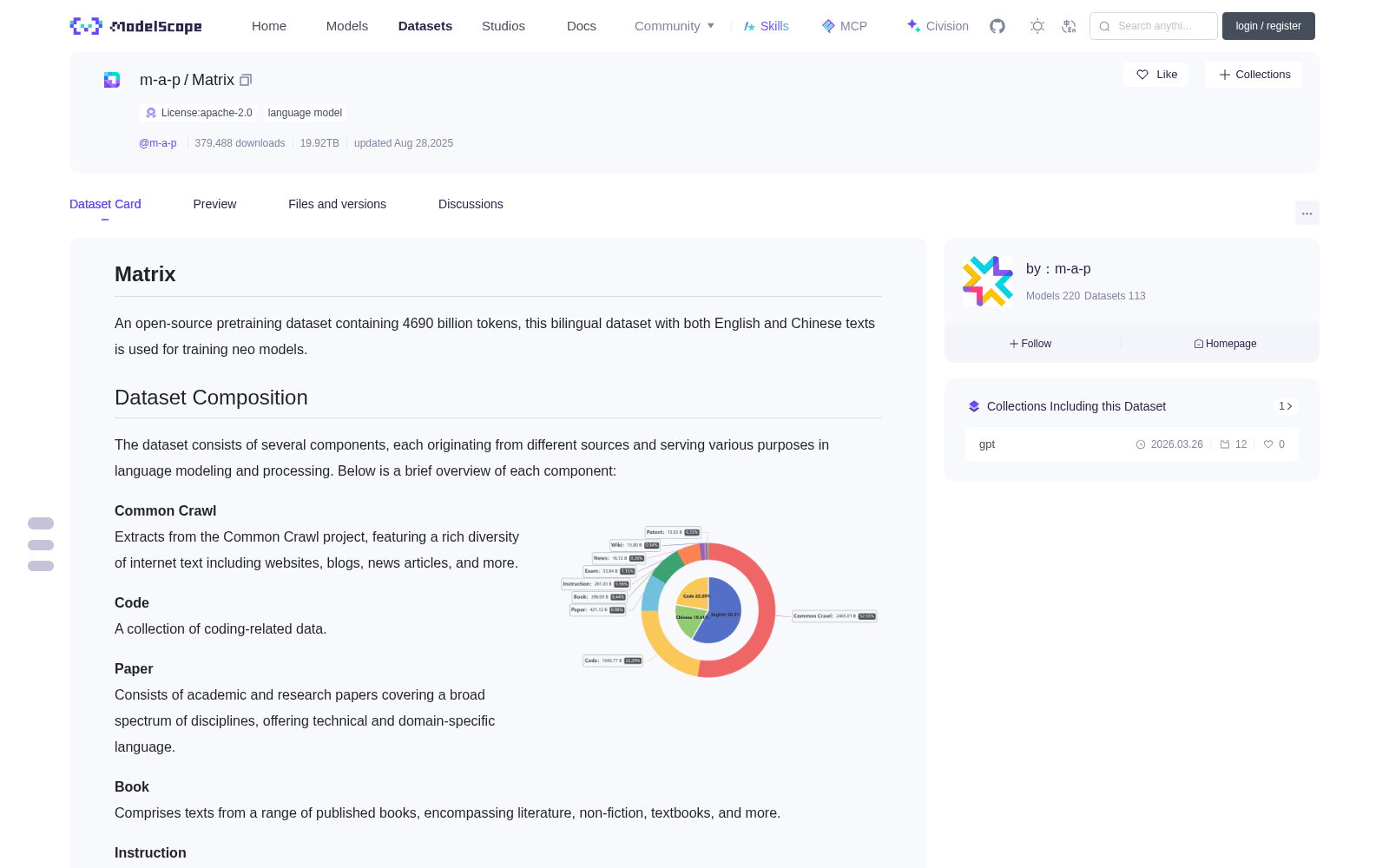Click the License:apache-2.0 tag
Image resolution: width=1389 pixels, height=868 pixels.
click(199, 113)
